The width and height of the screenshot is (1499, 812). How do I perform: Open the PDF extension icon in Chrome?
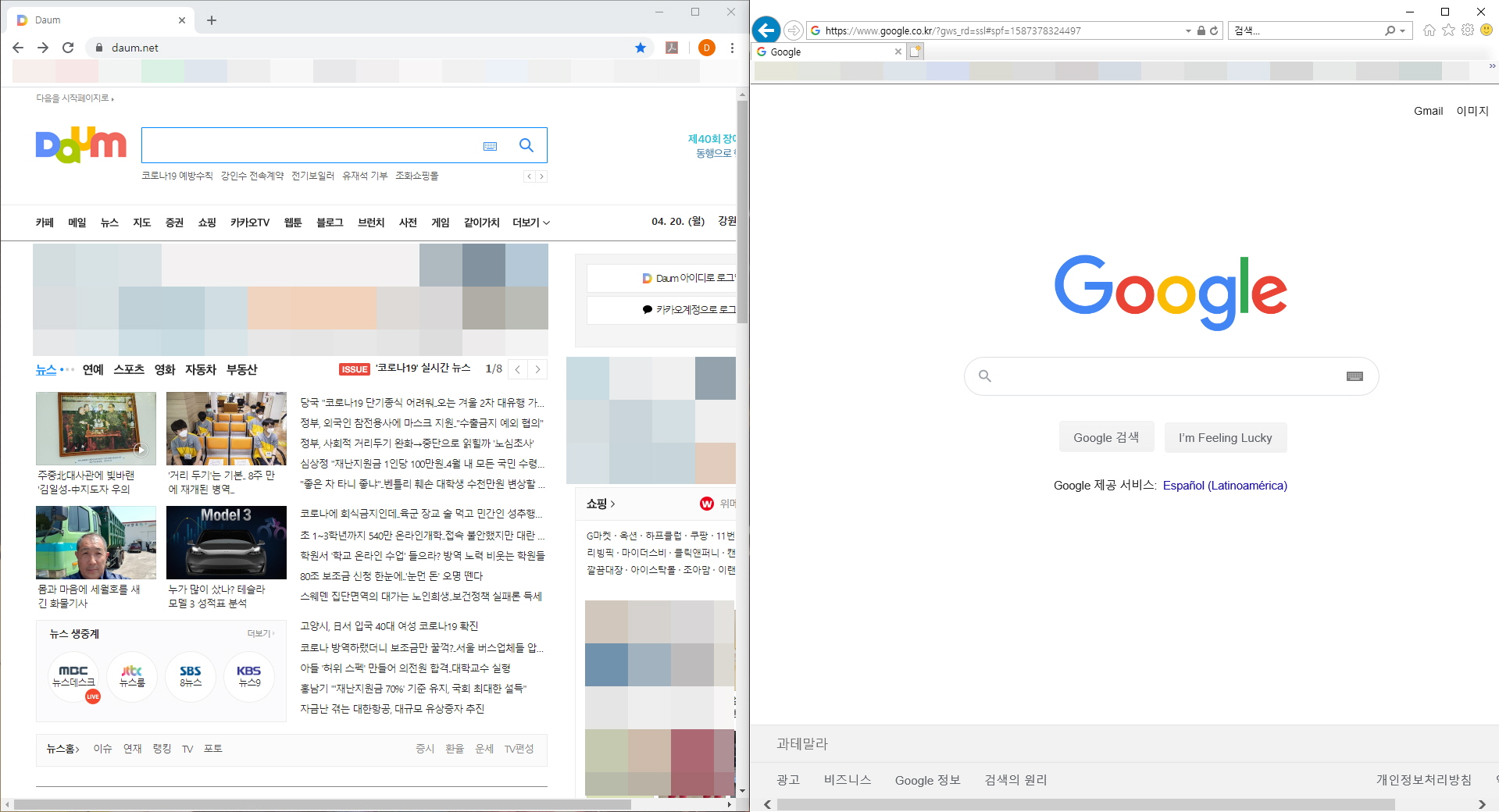(x=672, y=48)
